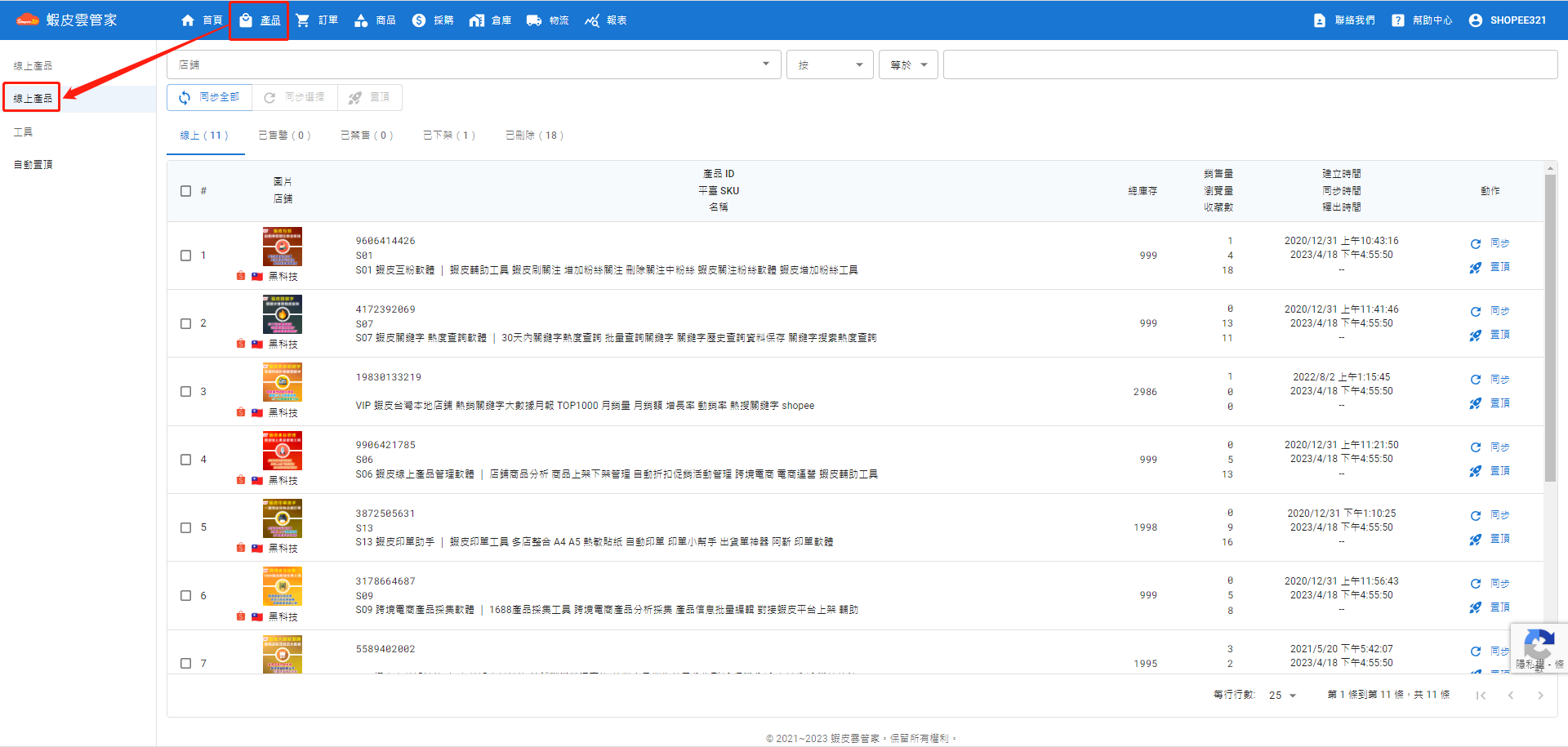Click the 置頂 link for row S07
The height and width of the screenshot is (747, 1568).
pyautogui.click(x=1500, y=335)
